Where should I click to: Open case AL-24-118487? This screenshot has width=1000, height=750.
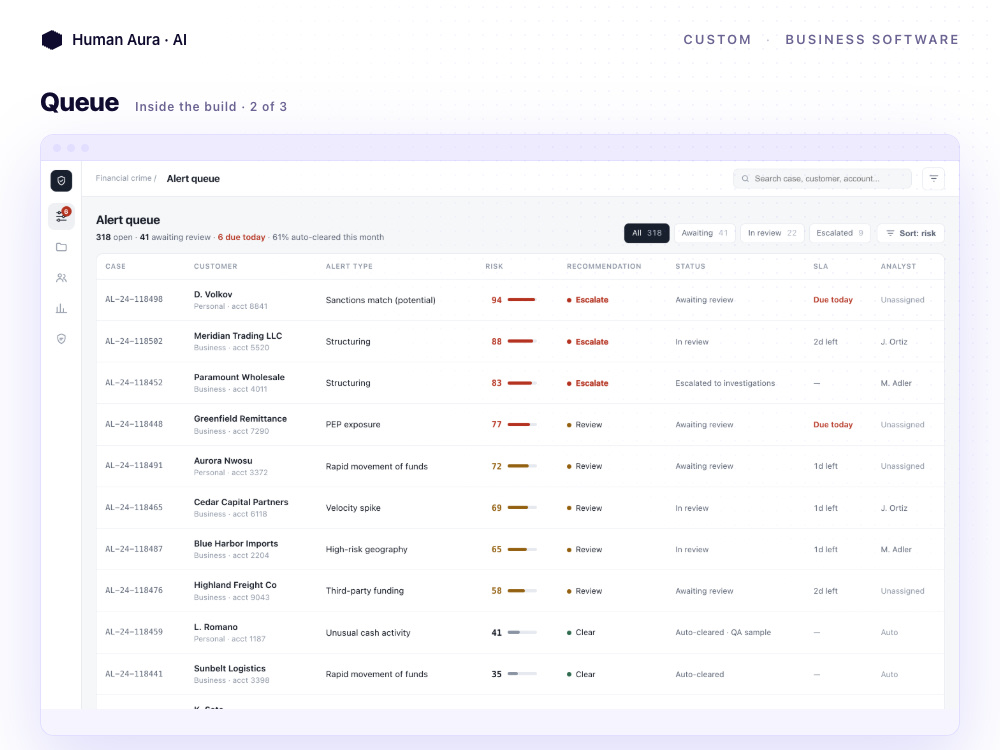click(x=134, y=549)
